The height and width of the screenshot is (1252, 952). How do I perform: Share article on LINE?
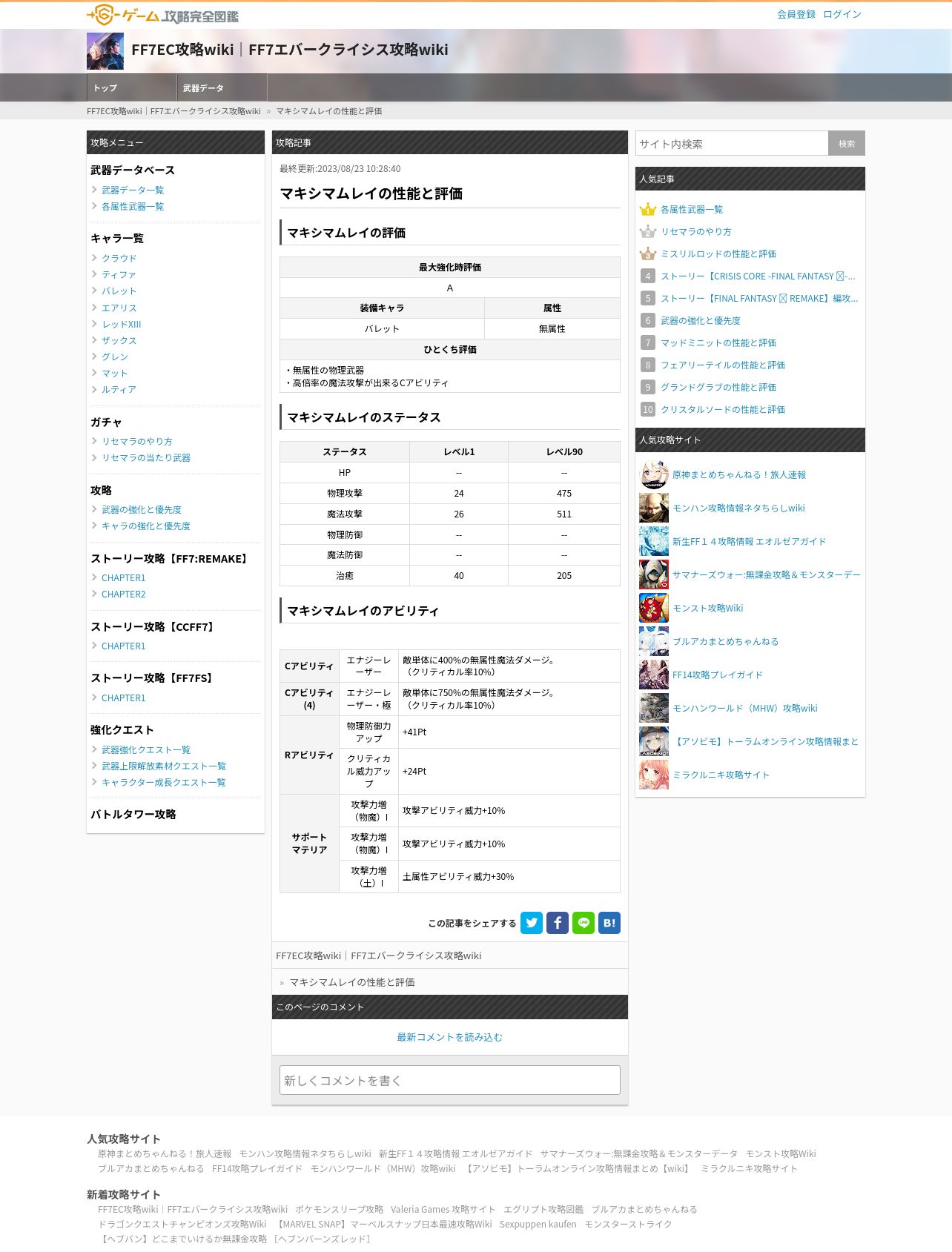point(584,923)
